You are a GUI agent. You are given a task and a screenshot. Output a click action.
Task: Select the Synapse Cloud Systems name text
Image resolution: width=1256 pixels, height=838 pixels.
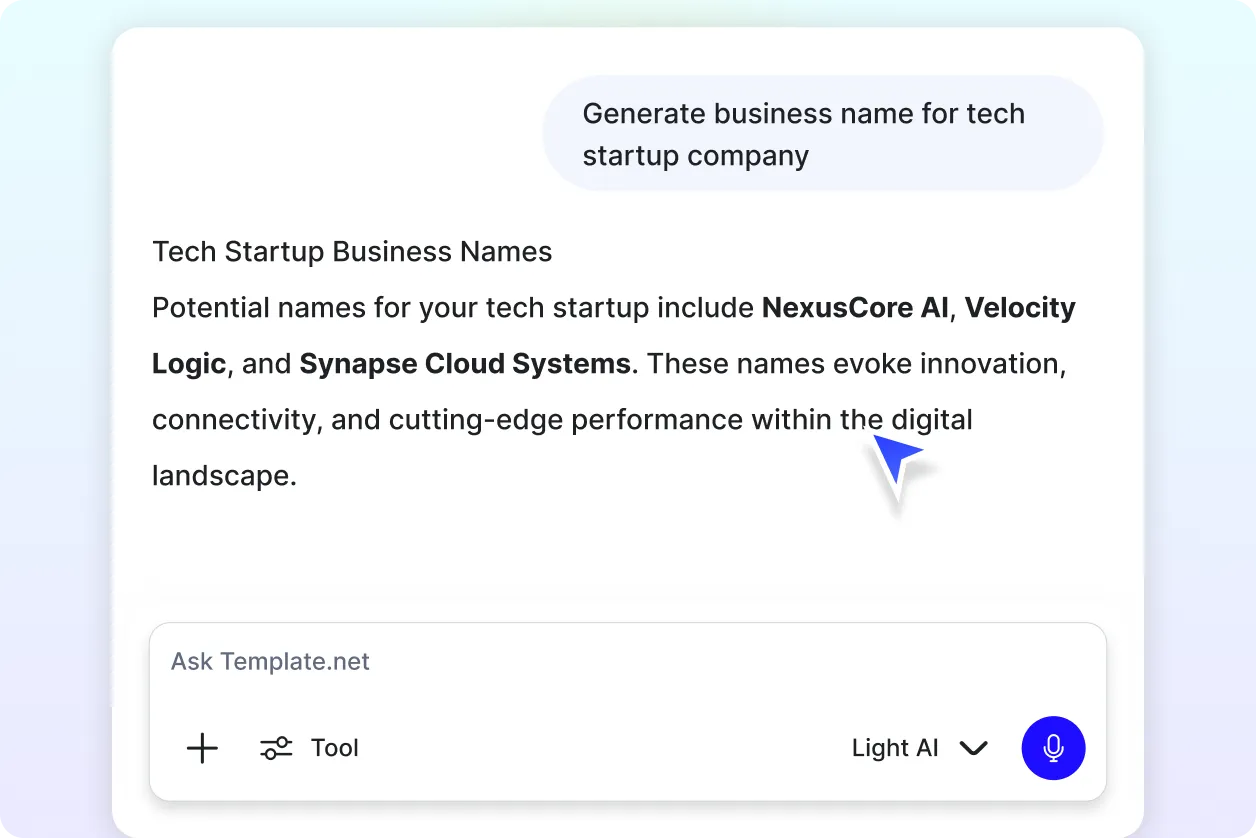(464, 363)
